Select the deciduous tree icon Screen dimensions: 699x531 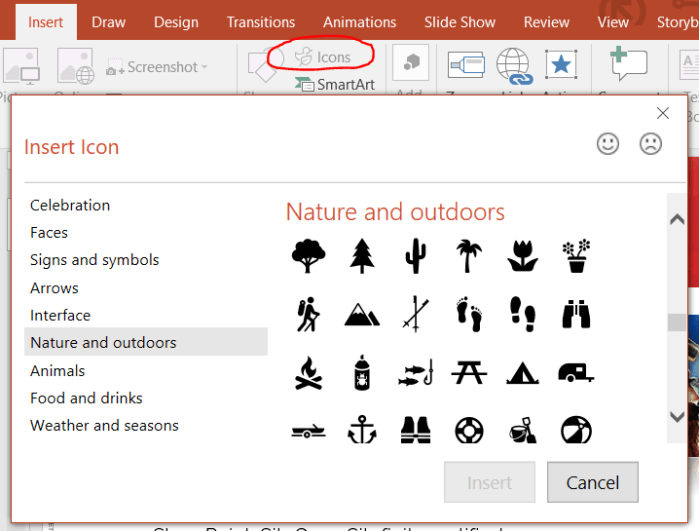(308, 255)
